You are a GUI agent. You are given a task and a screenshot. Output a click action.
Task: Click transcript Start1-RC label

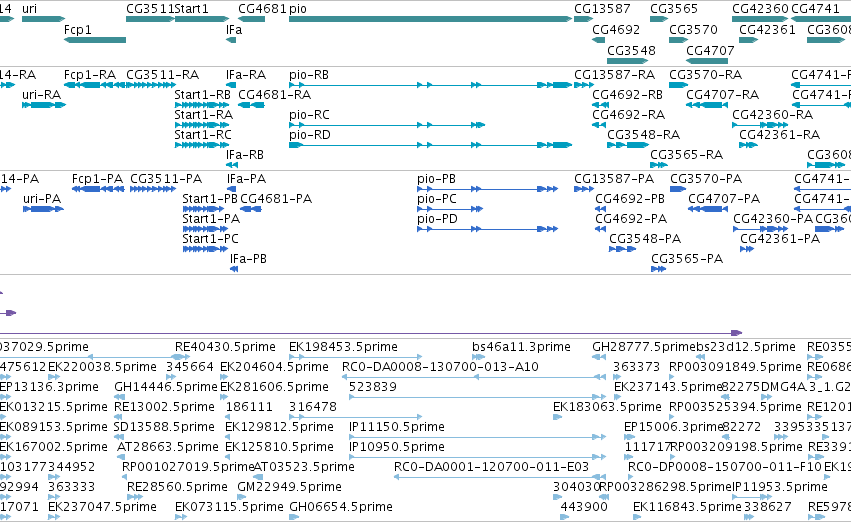(x=203, y=135)
